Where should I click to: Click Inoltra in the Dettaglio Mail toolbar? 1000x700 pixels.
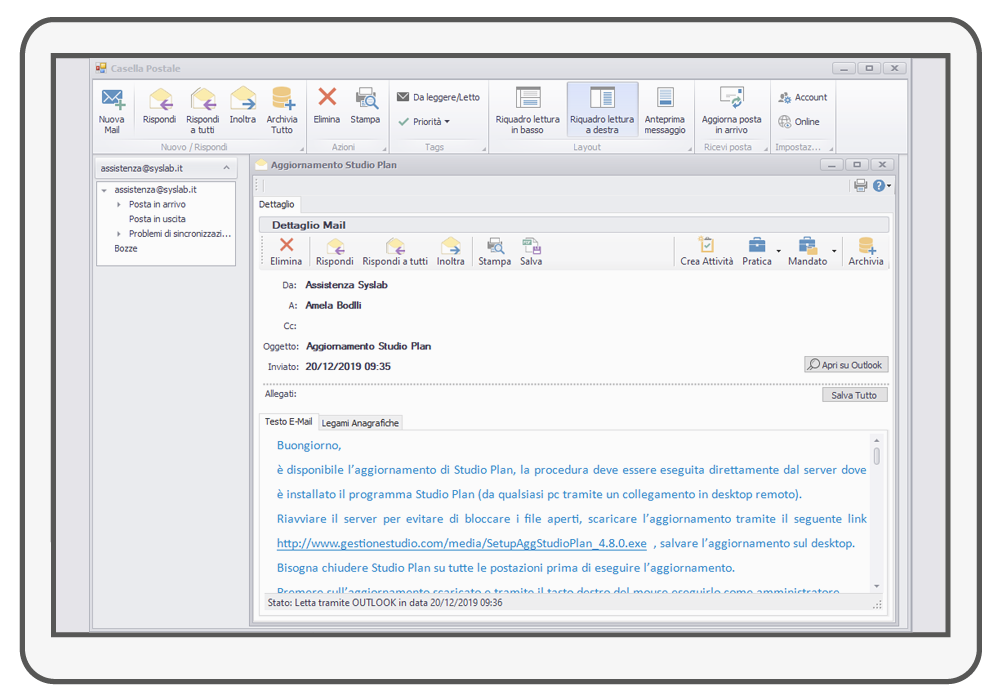(451, 251)
